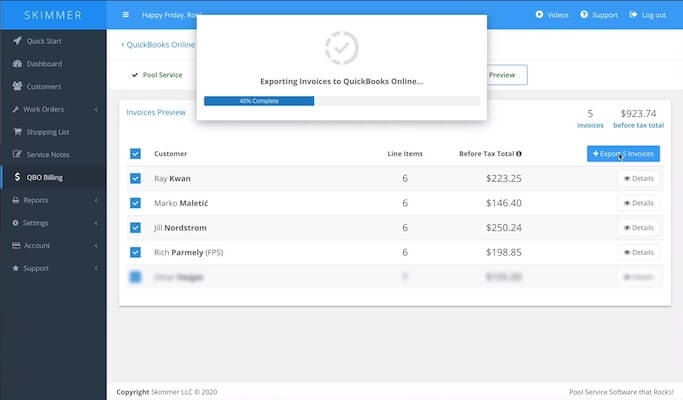The image size is (683, 400).
Task: Click Marko Maletić's $146.40 amount
Action: click(504, 203)
